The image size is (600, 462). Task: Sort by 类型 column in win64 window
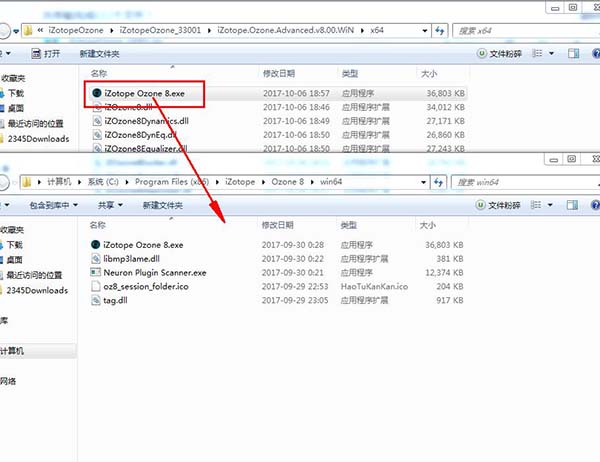pos(349,225)
